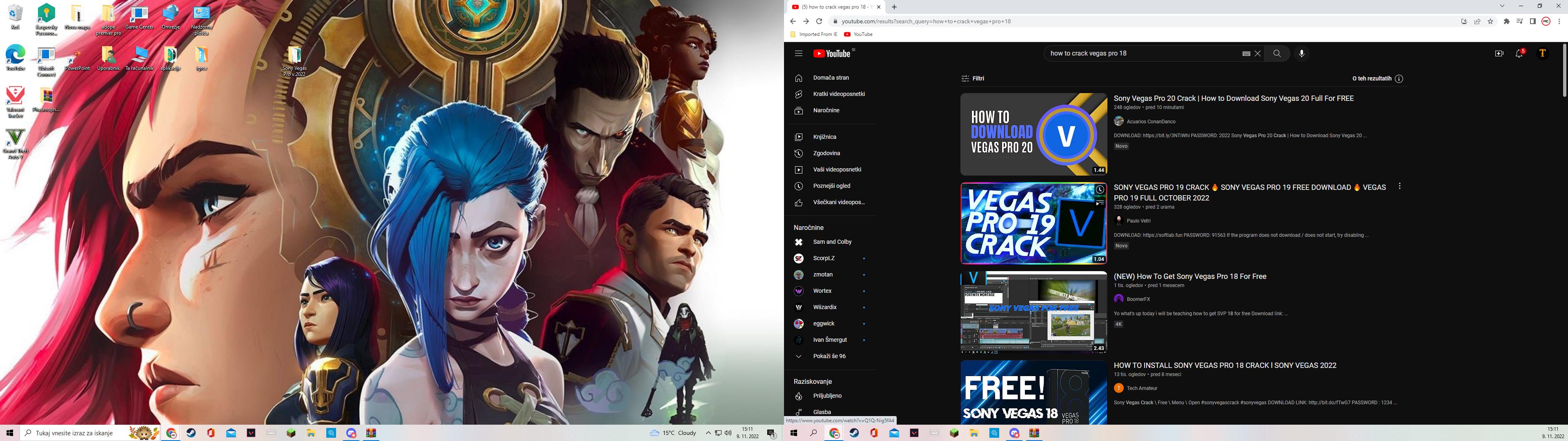Open three-dot menu on Vegas Pro 19 result
The height and width of the screenshot is (441, 1568).
[x=1399, y=186]
